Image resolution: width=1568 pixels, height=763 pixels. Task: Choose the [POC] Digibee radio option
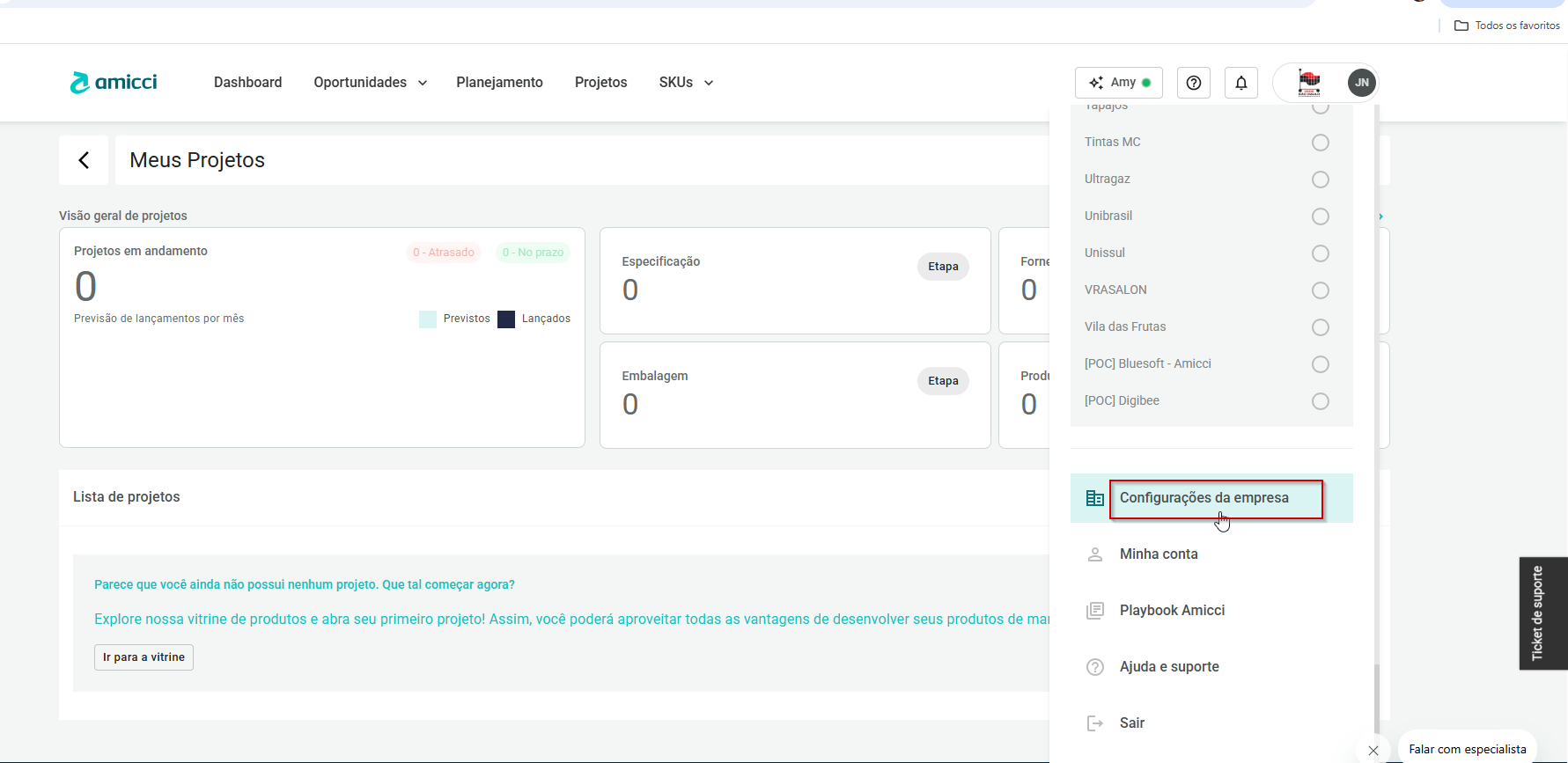[1320, 401]
